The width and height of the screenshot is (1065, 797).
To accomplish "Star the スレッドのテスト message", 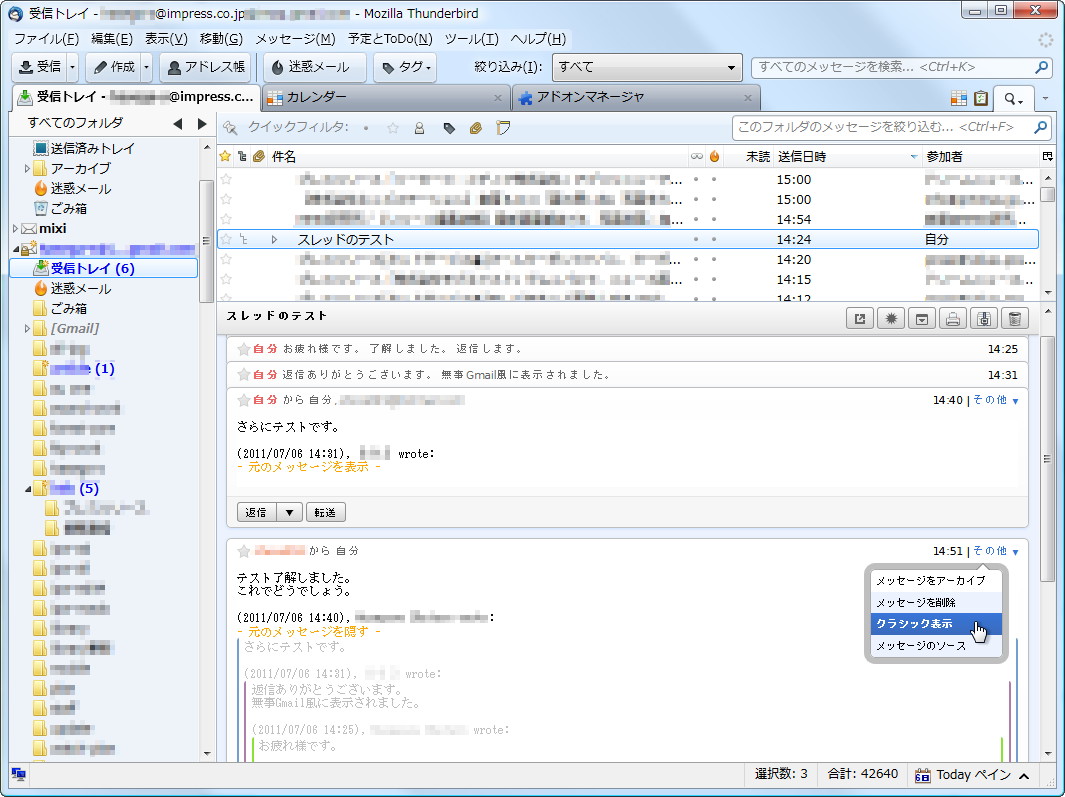I will [x=226, y=239].
